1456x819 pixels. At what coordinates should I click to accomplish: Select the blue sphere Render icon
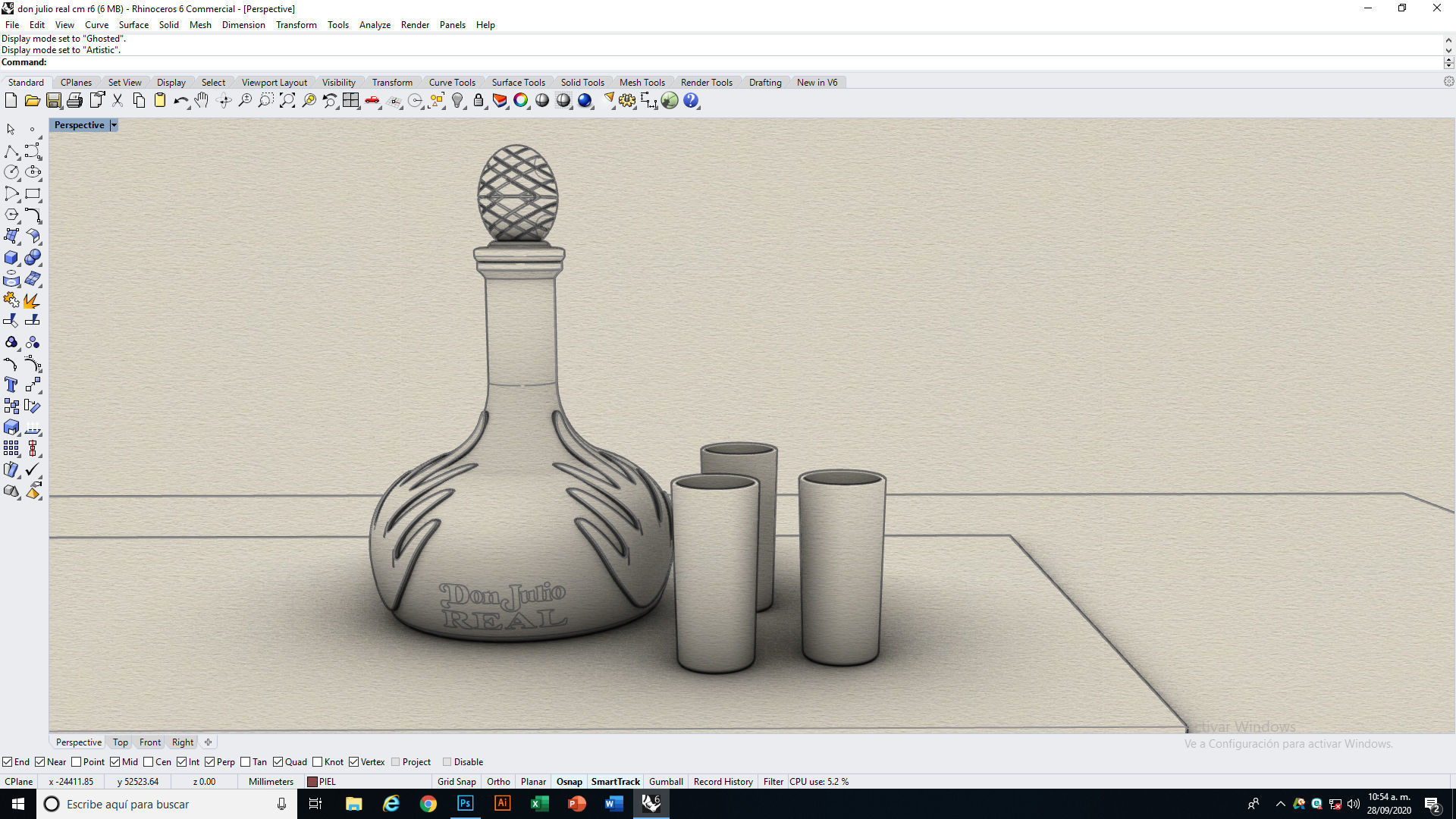585,100
